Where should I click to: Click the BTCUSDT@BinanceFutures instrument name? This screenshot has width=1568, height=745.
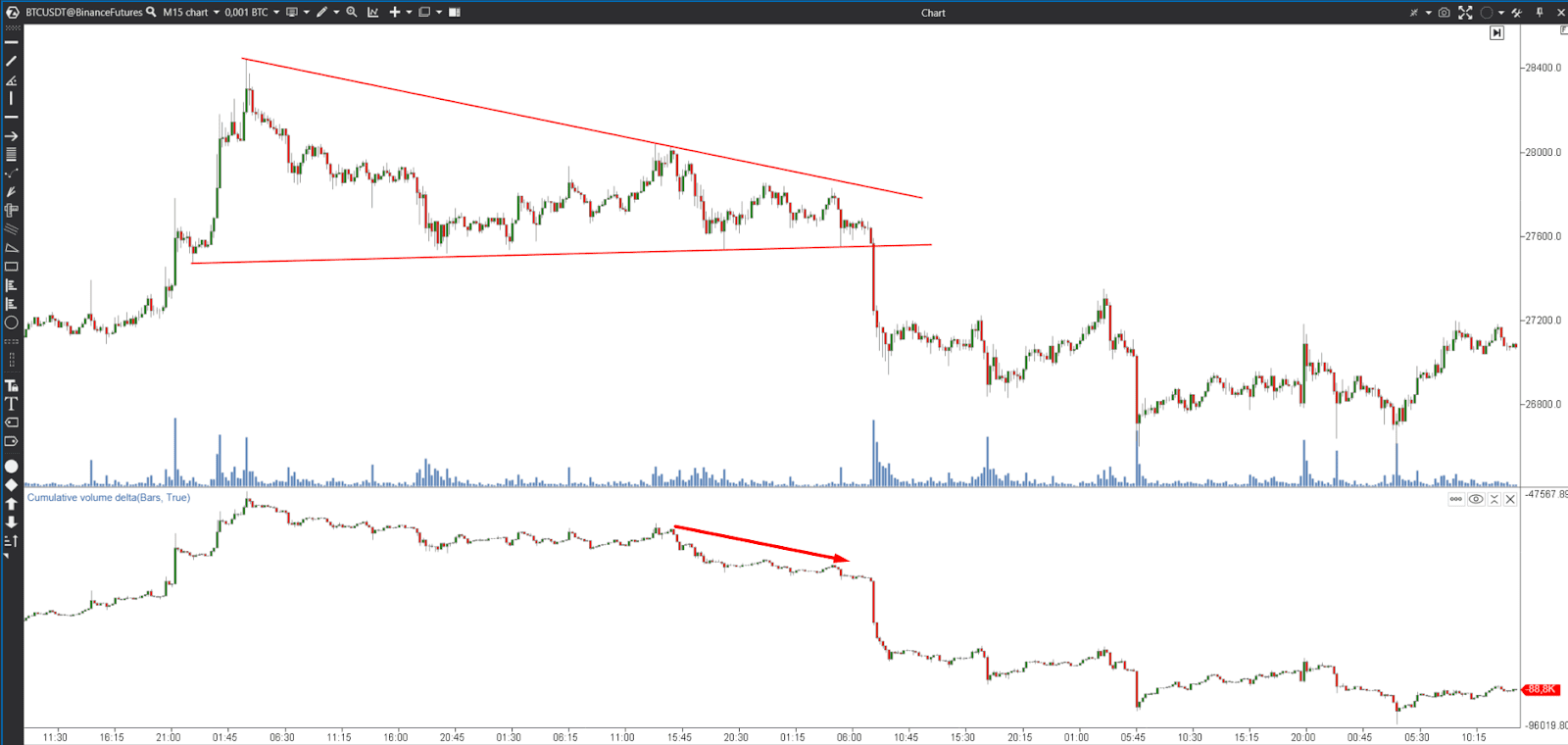[x=83, y=12]
